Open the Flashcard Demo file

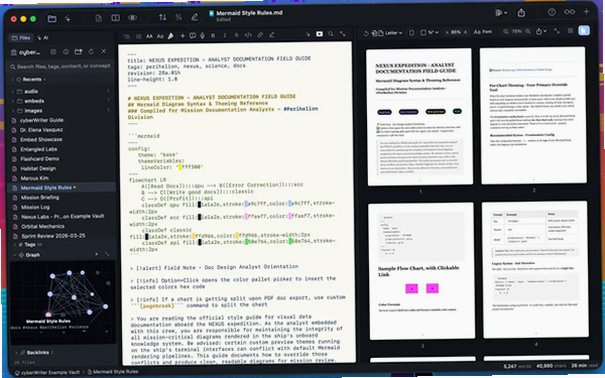coord(40,159)
